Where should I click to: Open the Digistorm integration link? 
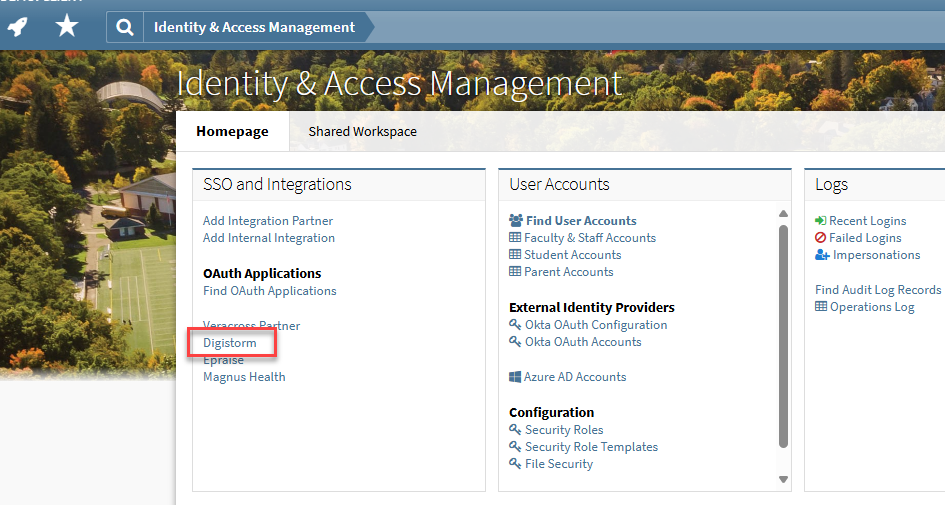[230, 343]
